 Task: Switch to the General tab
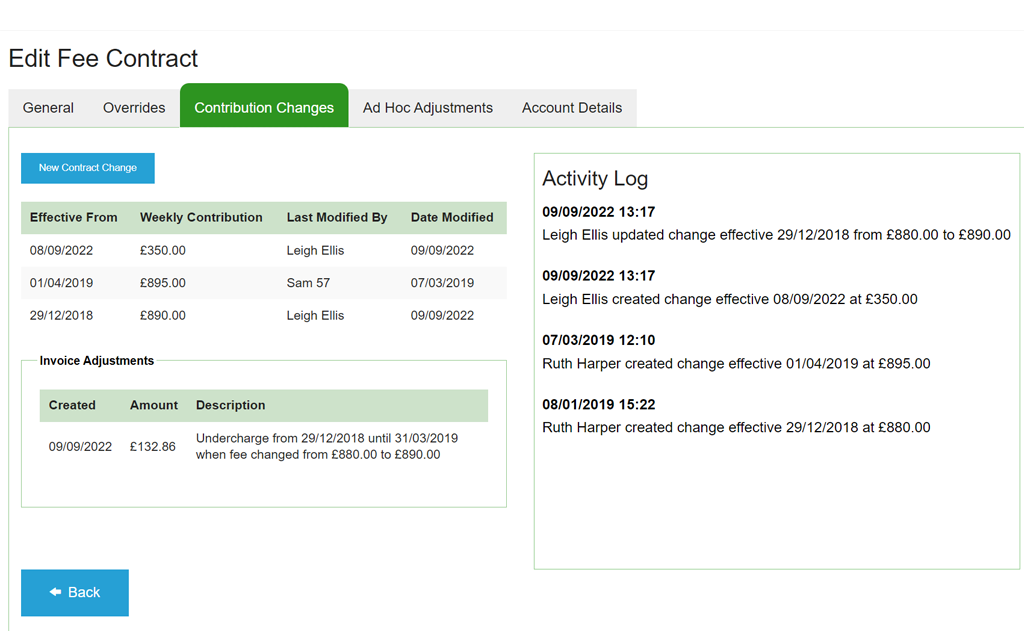pyautogui.click(x=48, y=107)
